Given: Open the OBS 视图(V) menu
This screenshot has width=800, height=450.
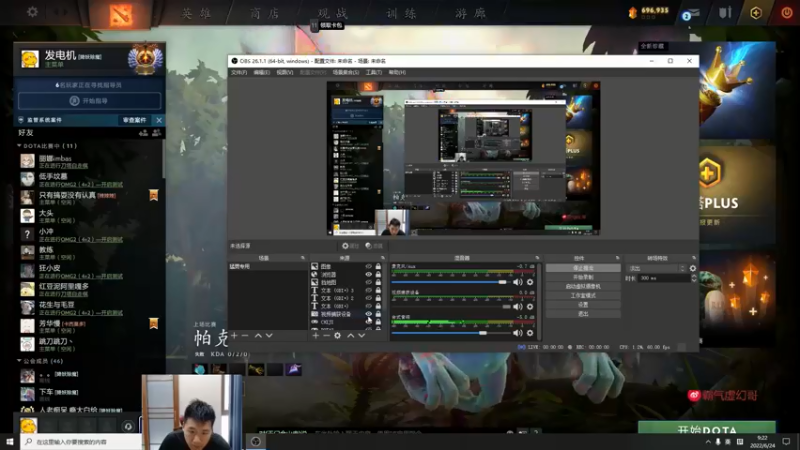Looking at the screenshot, I should (x=285, y=72).
